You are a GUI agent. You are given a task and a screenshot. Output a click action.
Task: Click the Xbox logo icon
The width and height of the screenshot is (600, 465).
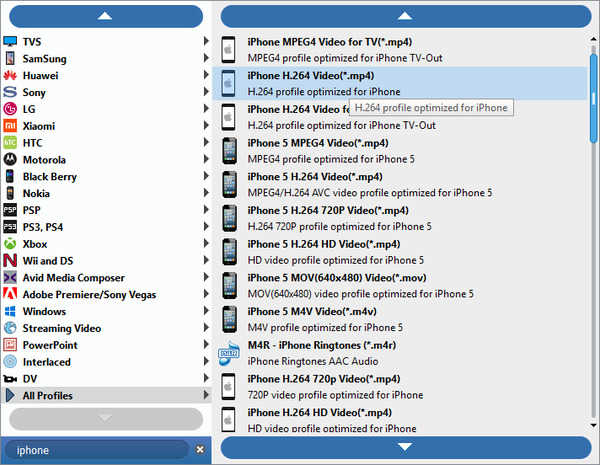10,244
